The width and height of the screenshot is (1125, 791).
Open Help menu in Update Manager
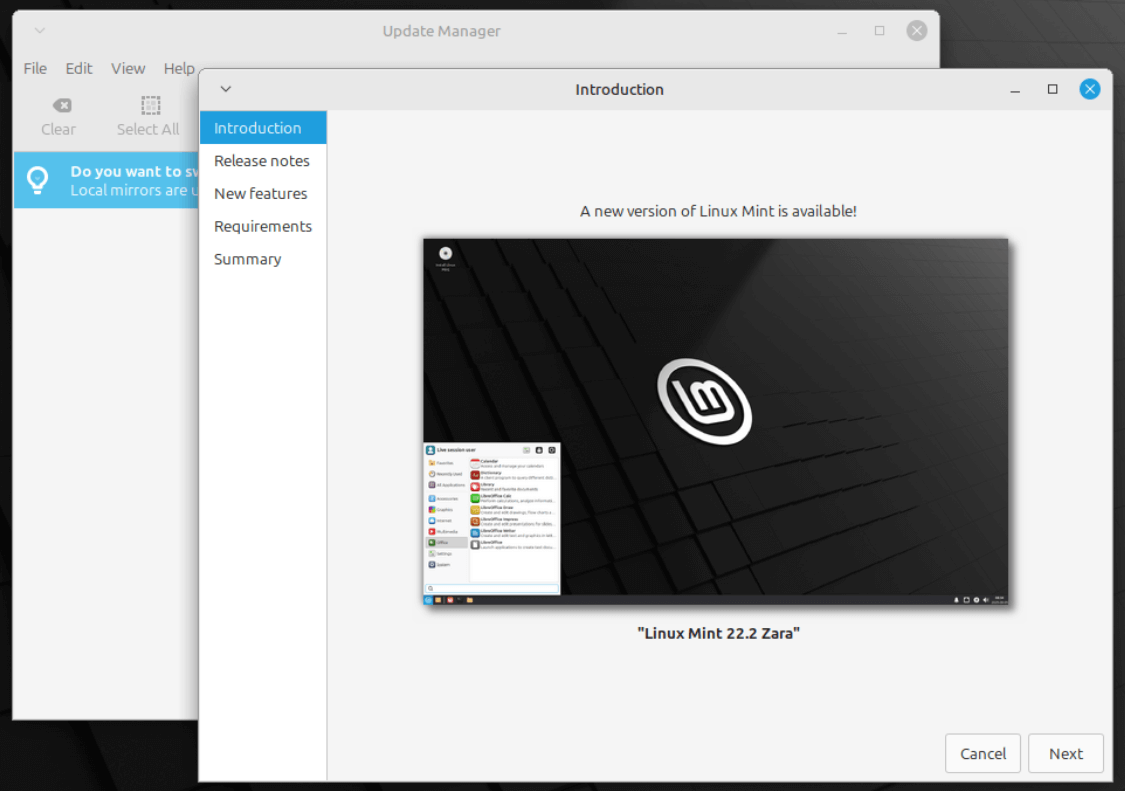point(179,68)
